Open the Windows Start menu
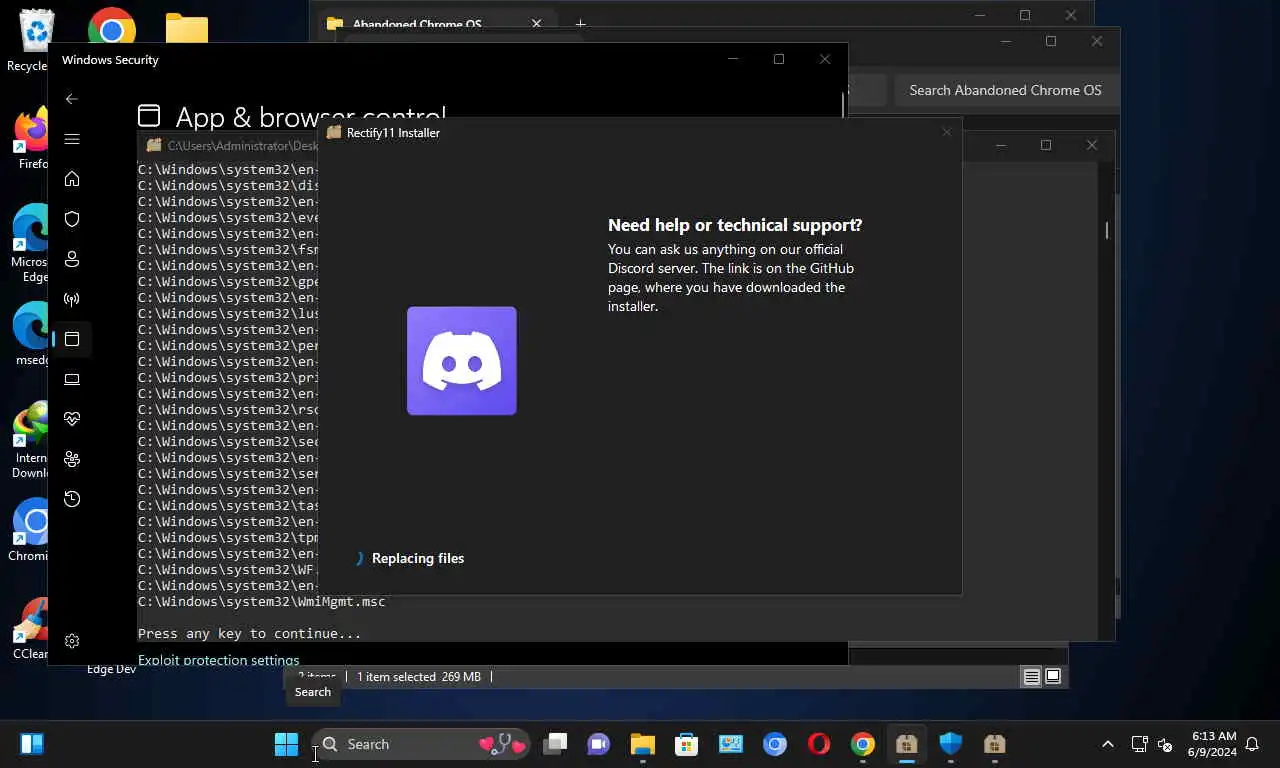Screen dimensions: 1280x768 [286, 744]
